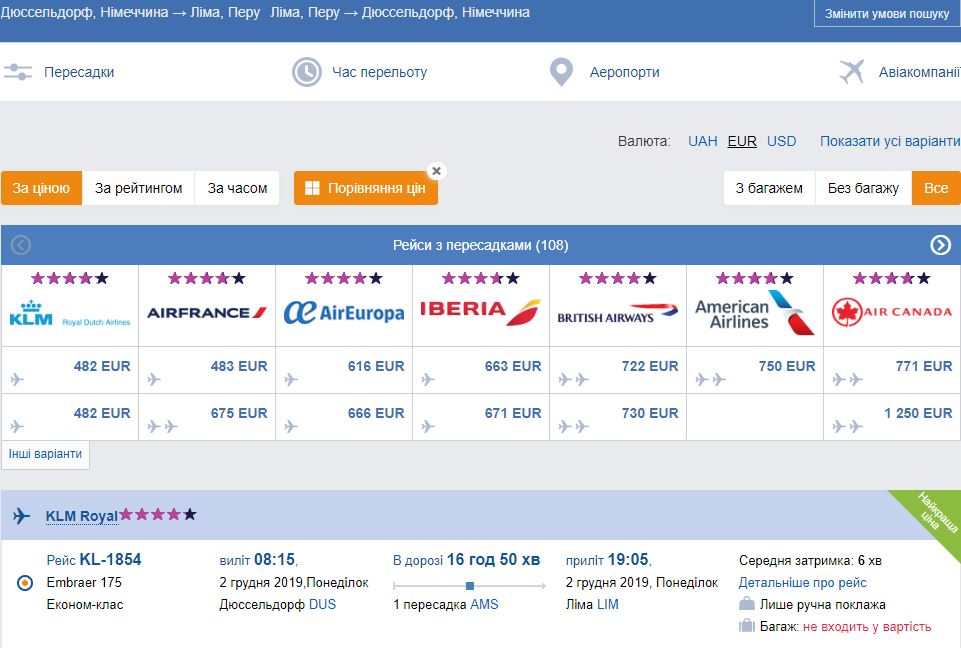Expand the Пересадки filter
This screenshot has height=648, width=961.
[79, 72]
